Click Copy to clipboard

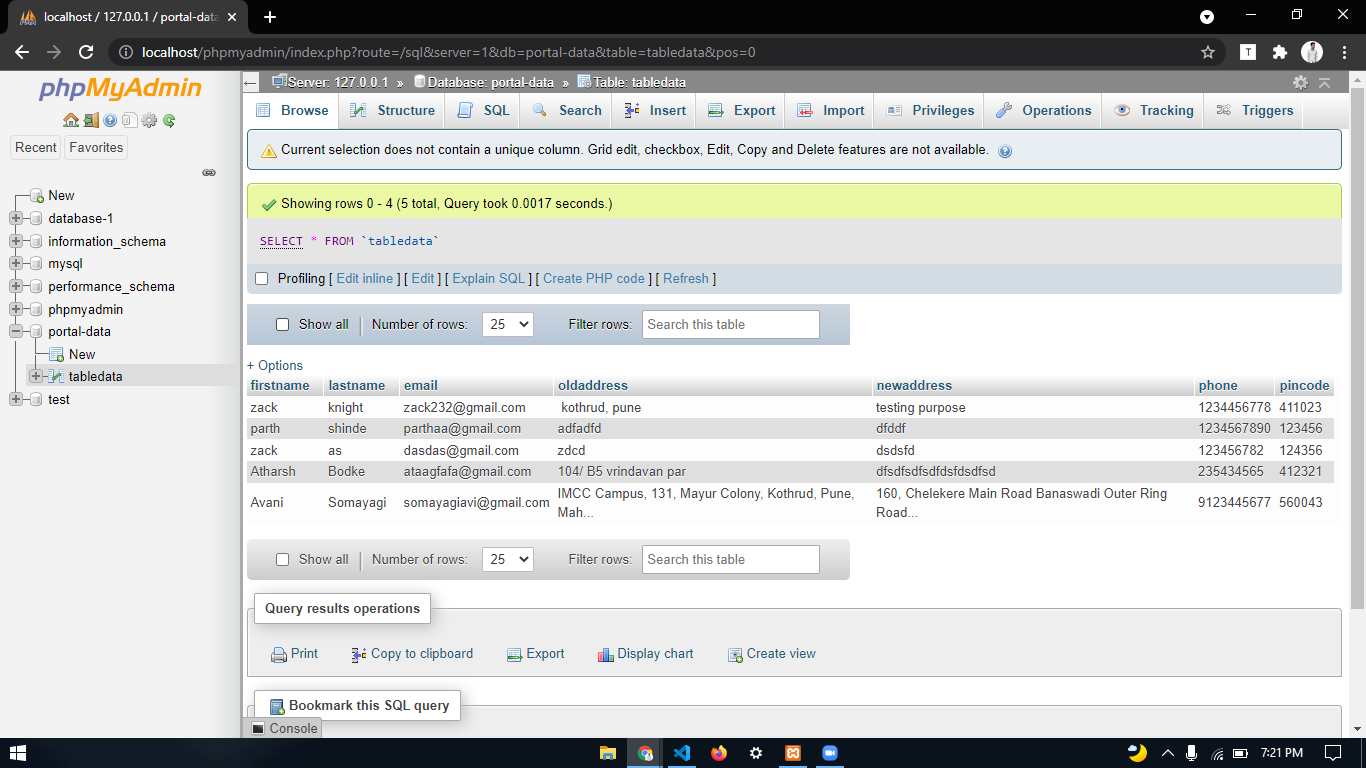(x=412, y=654)
